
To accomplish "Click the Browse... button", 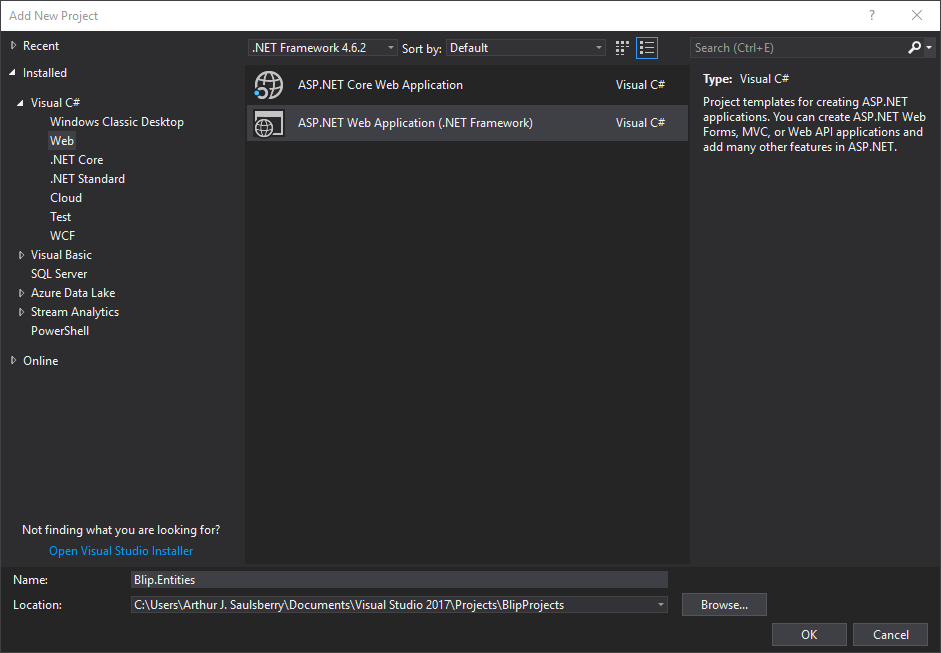I will 724,605.
